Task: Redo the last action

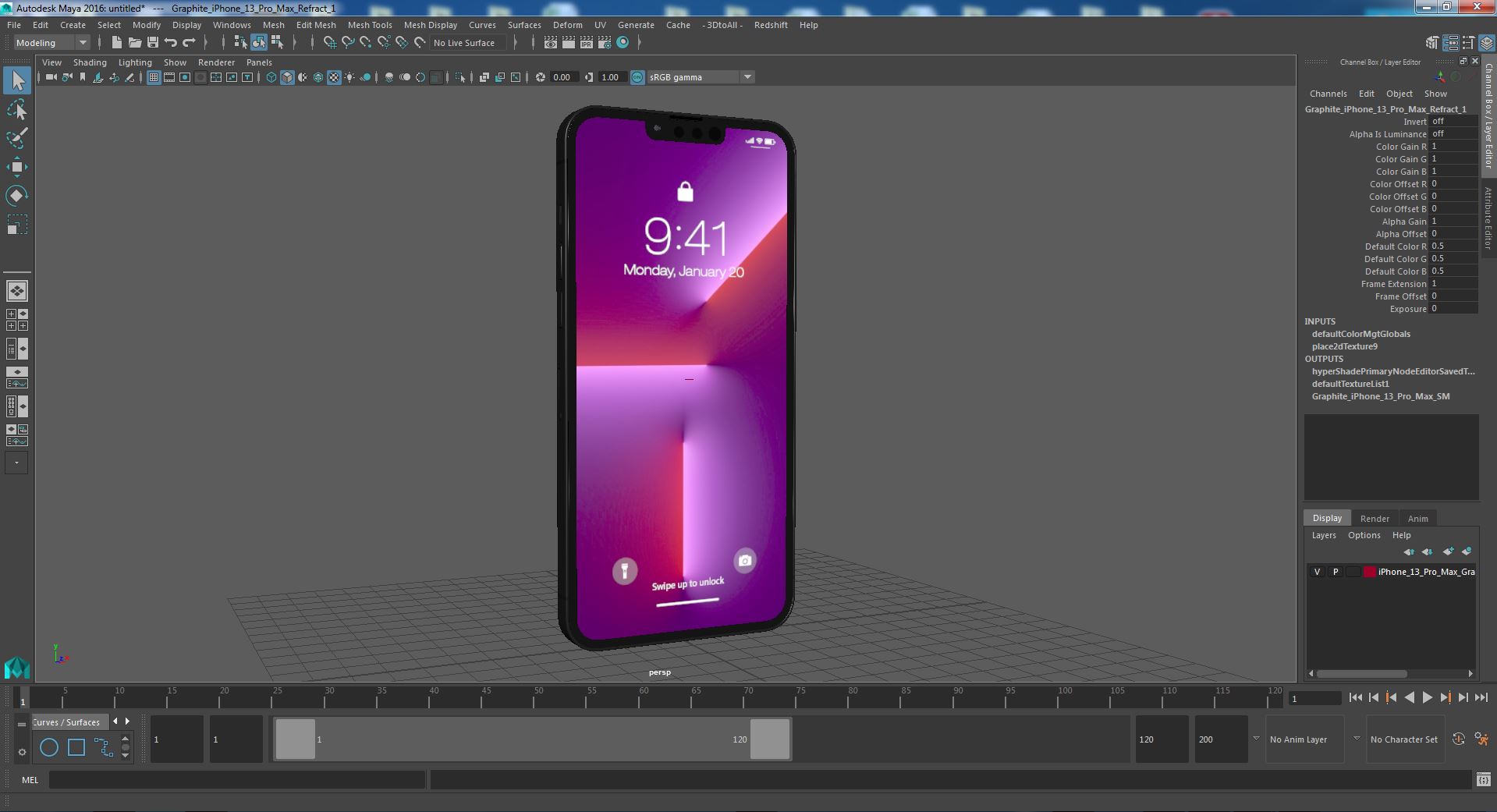Action: coord(189,43)
